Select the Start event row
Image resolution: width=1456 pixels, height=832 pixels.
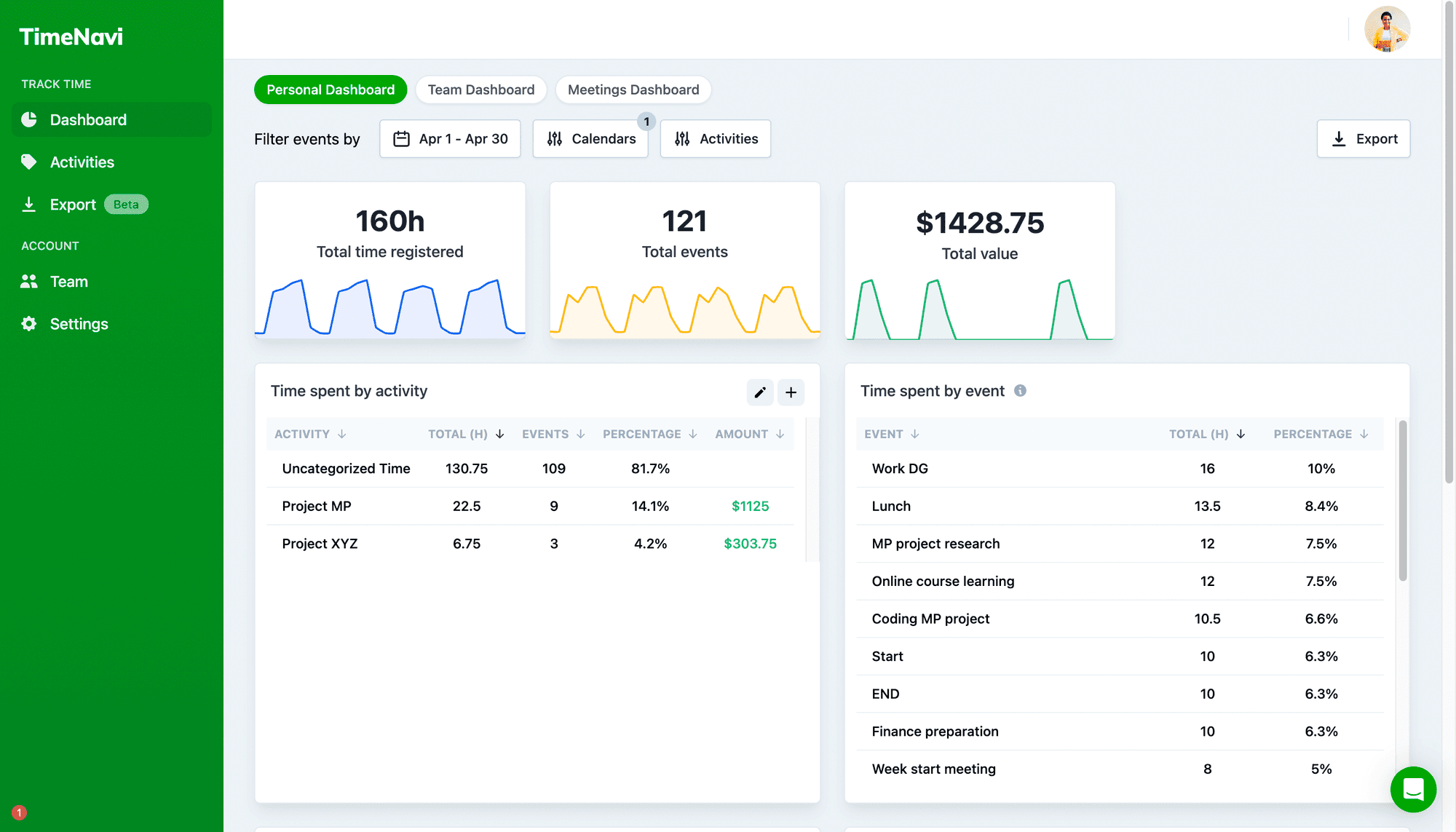1120,656
